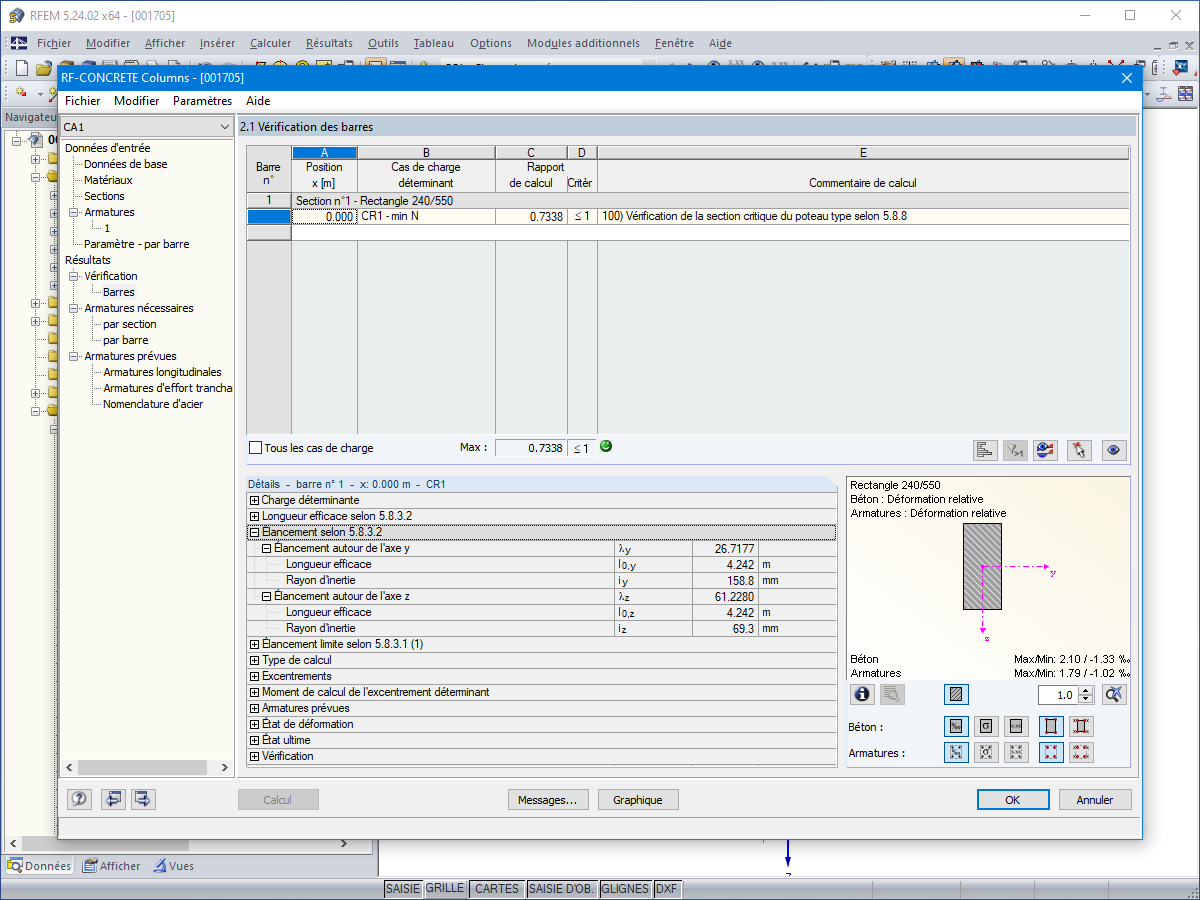The width and height of the screenshot is (1200, 900).
Task: Open the dialog help icon
Action: click(80, 799)
